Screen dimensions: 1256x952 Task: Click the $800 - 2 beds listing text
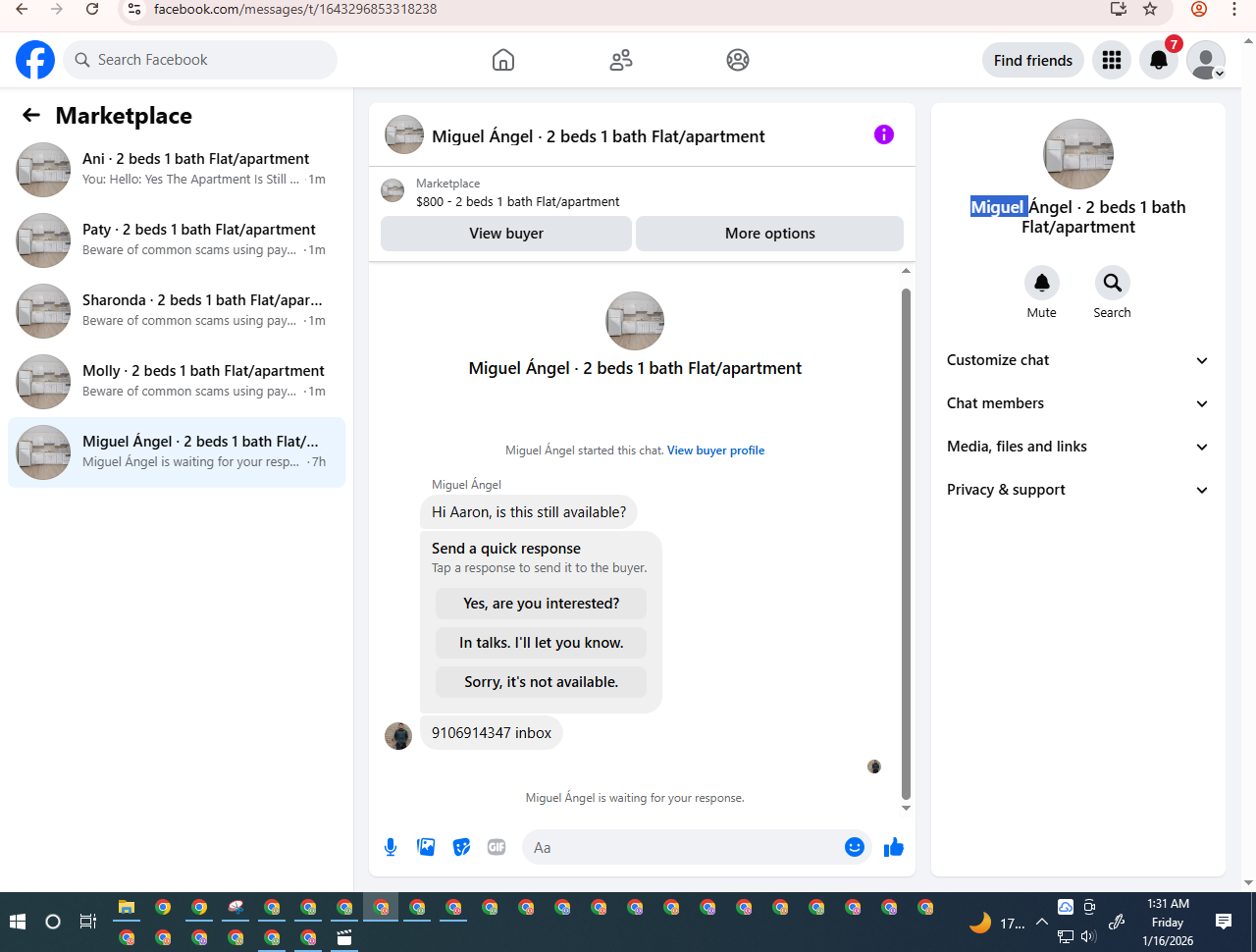pyautogui.click(x=517, y=201)
